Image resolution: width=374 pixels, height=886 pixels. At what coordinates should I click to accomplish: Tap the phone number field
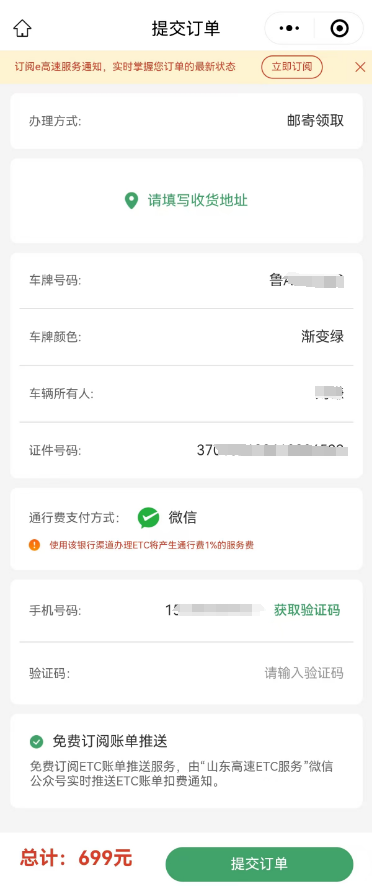(215, 610)
